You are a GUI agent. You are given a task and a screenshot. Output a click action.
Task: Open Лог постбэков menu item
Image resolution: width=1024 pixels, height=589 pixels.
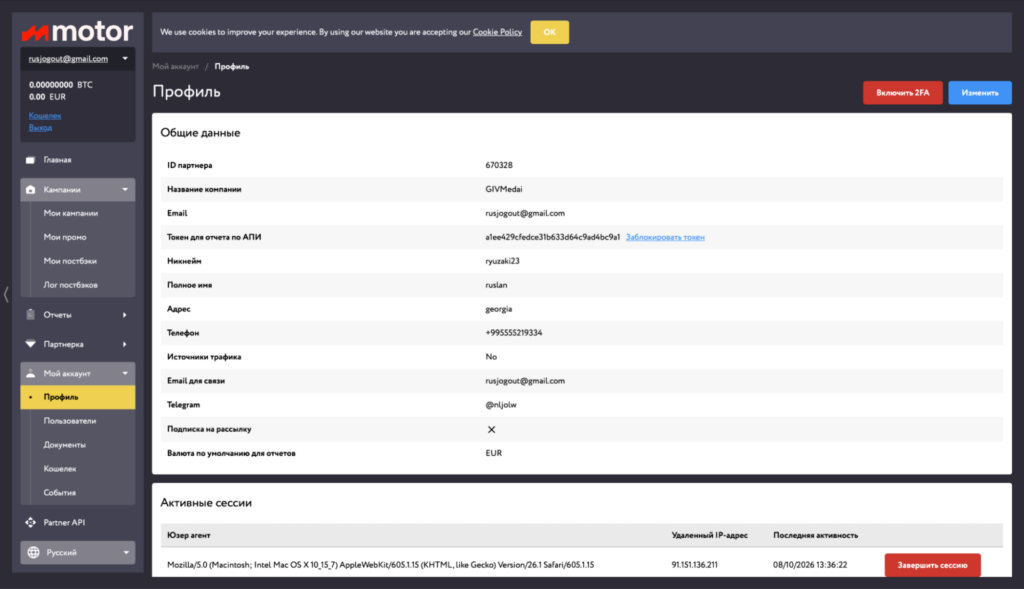71,285
